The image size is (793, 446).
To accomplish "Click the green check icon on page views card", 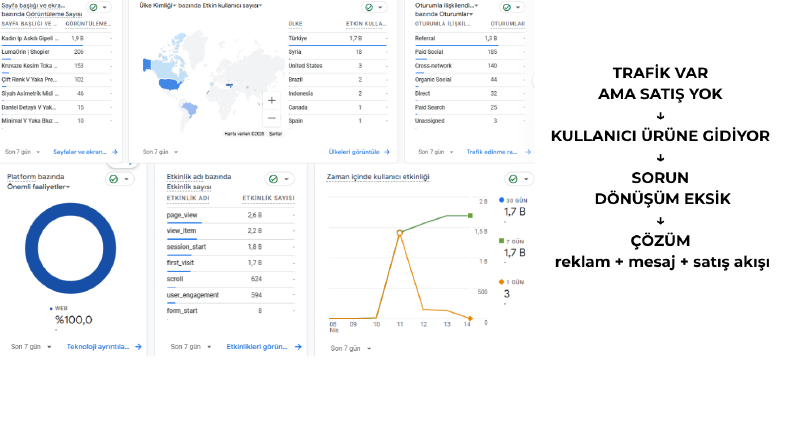I will coord(94,7).
